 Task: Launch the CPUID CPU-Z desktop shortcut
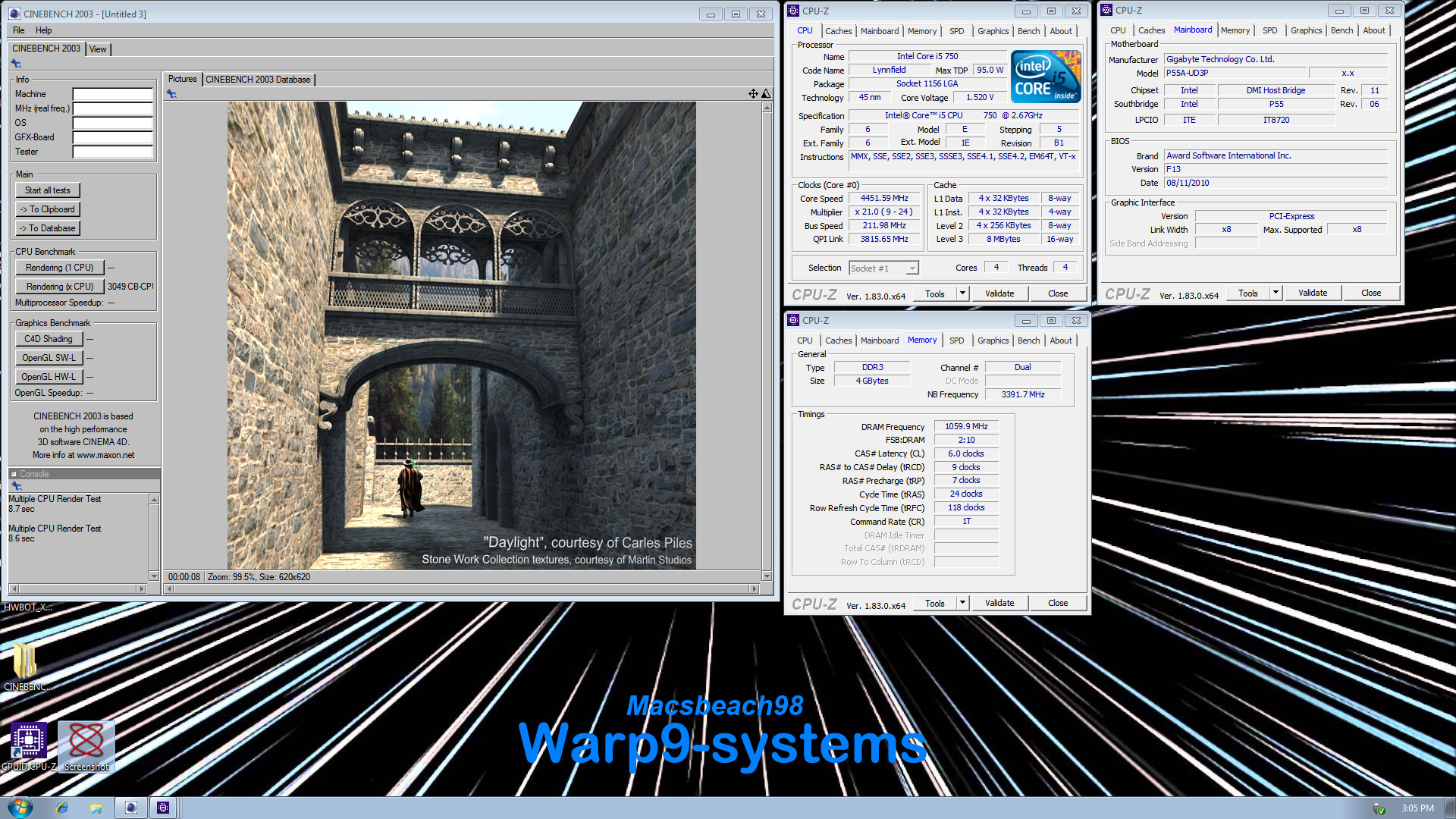point(29,747)
